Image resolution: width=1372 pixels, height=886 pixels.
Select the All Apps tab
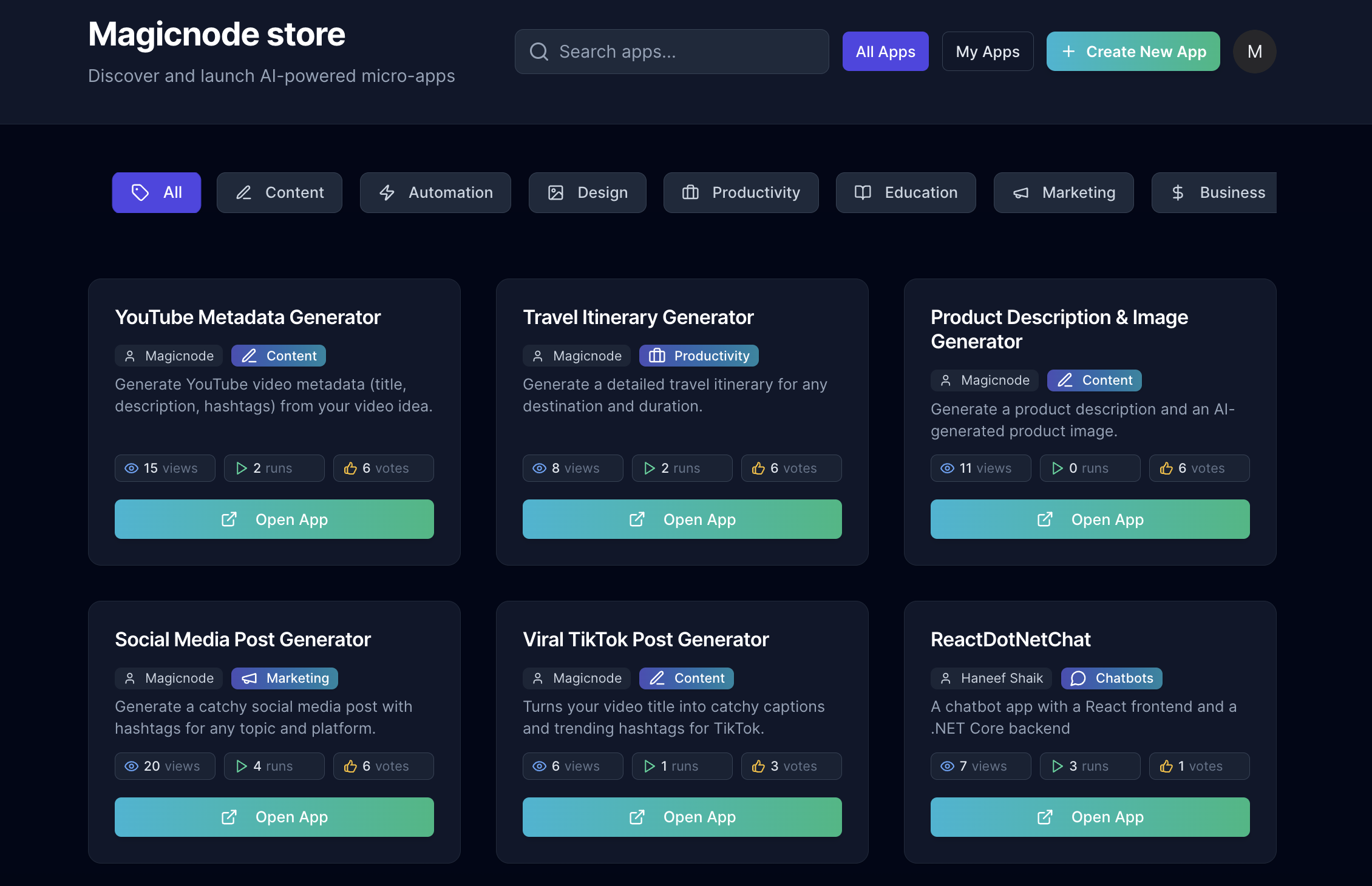[885, 51]
